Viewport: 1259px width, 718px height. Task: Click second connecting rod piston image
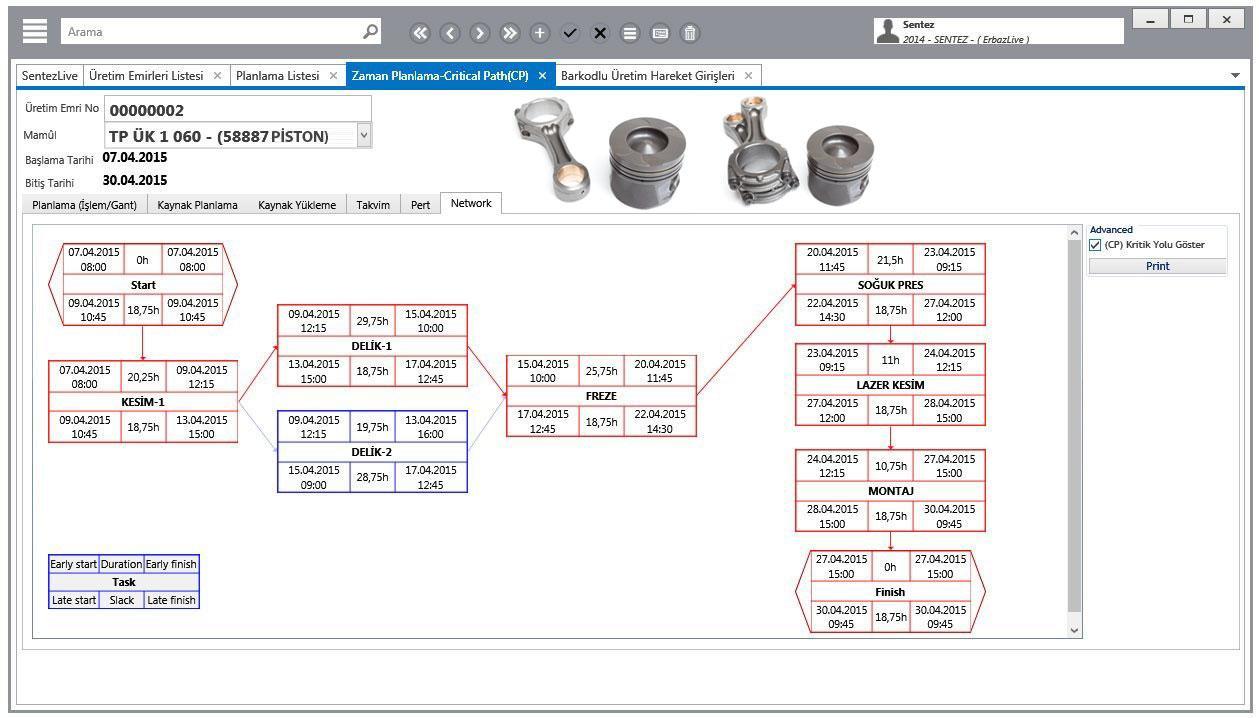800,151
